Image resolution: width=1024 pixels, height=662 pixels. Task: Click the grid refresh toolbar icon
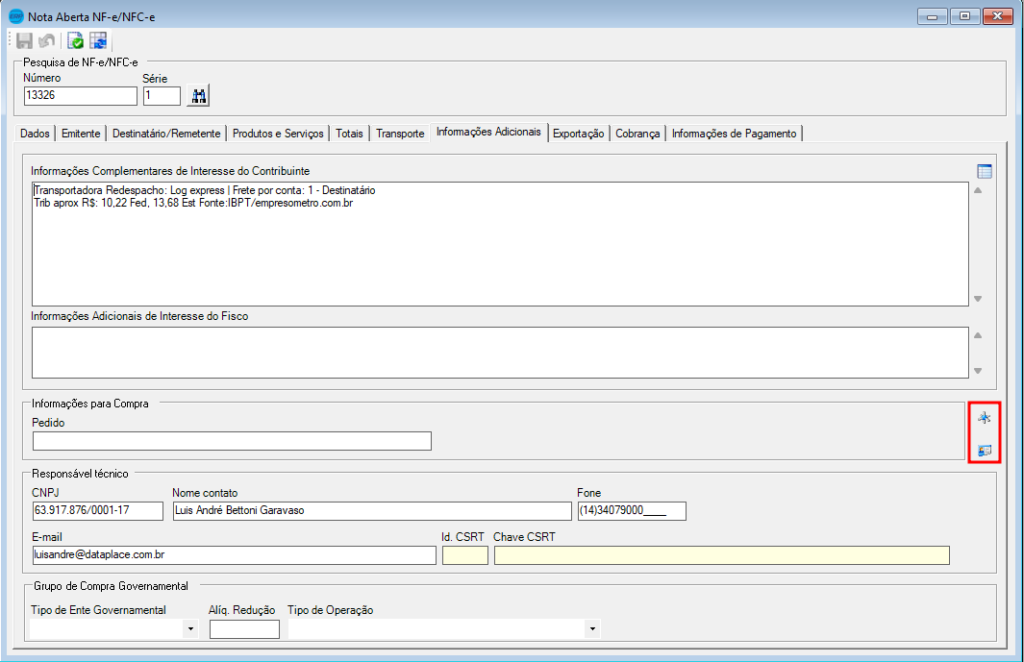(x=98, y=41)
